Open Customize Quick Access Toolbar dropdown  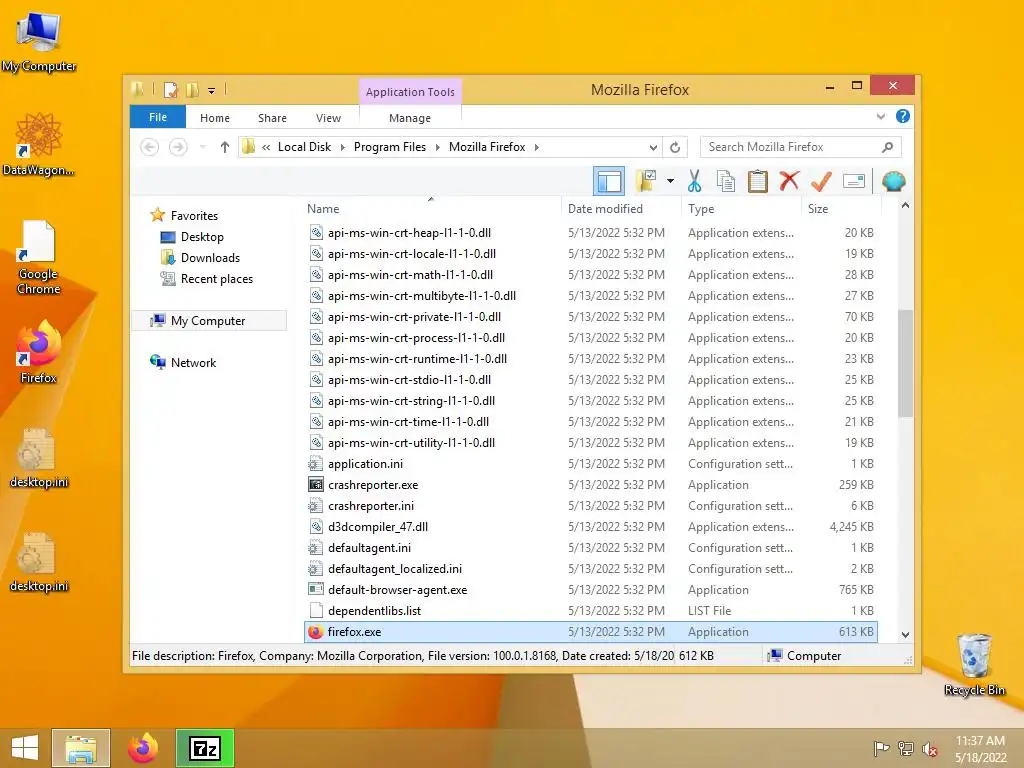(212, 91)
